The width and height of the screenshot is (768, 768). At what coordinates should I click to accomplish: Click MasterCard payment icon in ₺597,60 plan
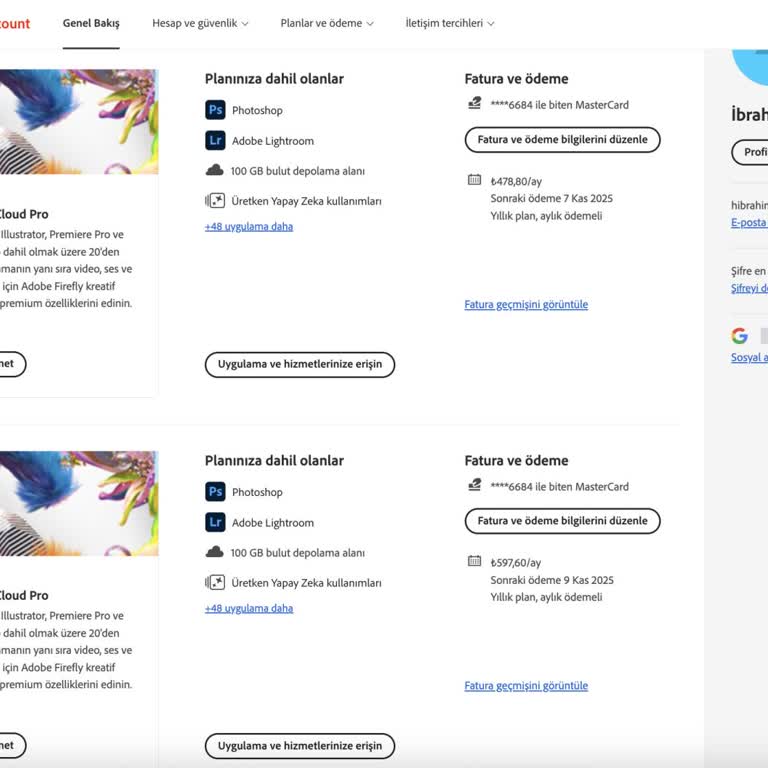tap(475, 484)
